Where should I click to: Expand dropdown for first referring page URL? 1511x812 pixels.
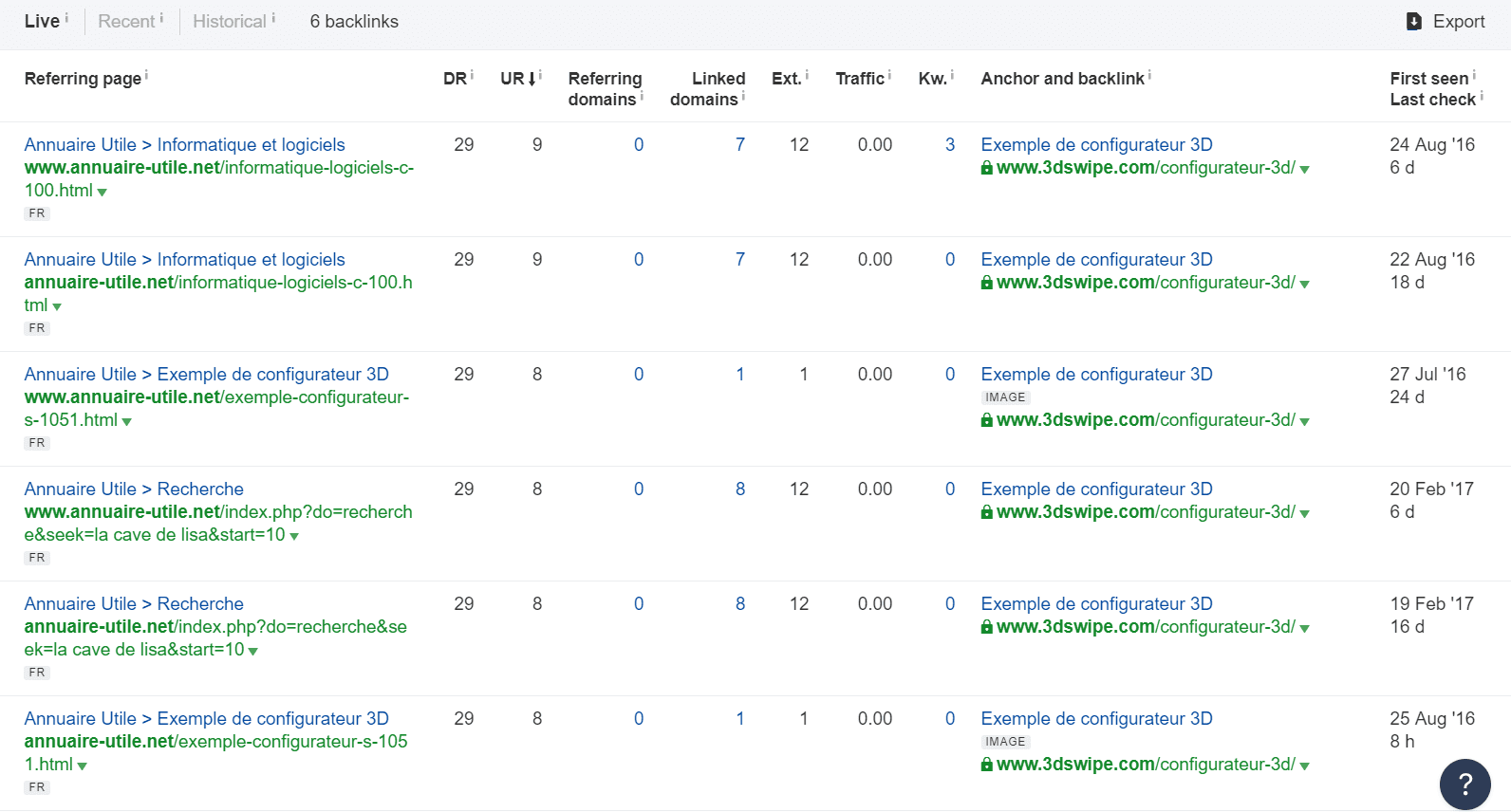point(103,193)
